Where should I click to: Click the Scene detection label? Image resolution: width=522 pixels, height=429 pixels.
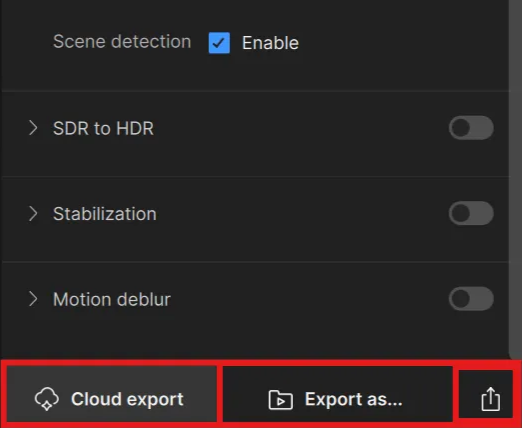pos(122,42)
